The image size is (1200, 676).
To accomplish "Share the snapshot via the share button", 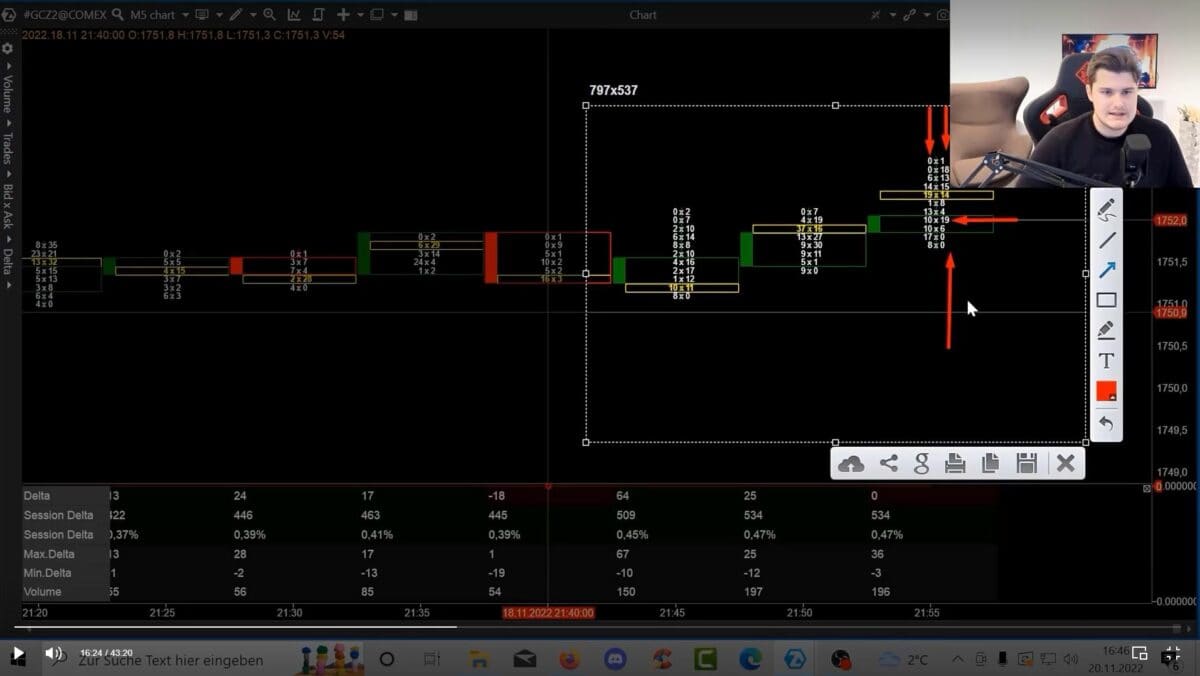I will 889,462.
